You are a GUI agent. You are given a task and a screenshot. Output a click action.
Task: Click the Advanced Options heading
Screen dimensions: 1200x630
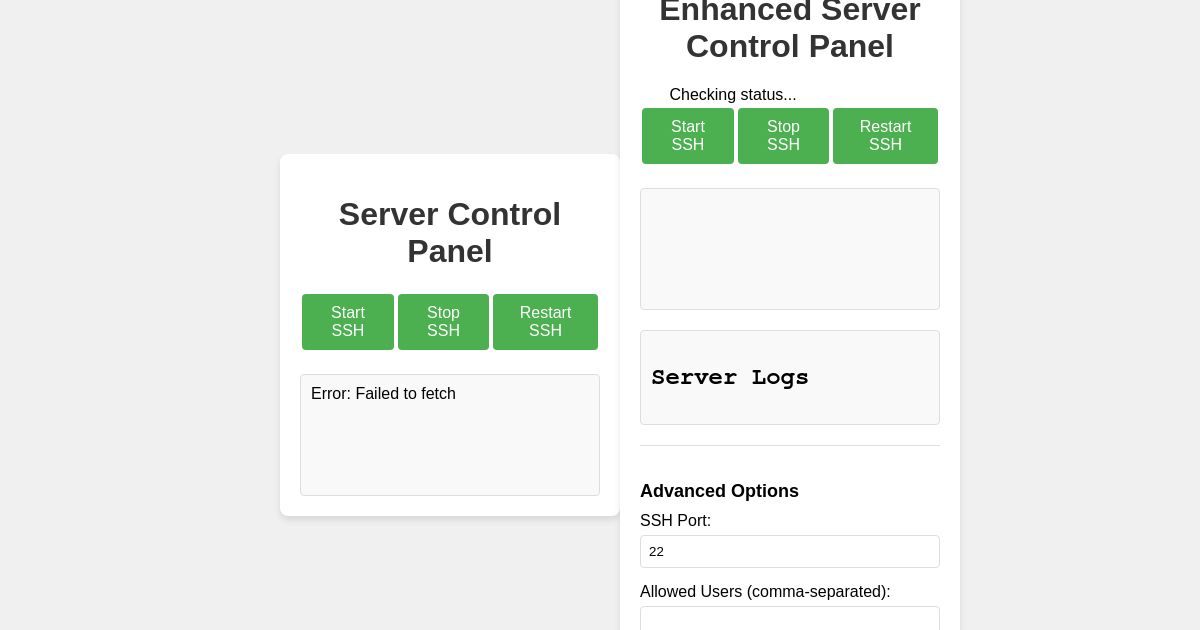click(719, 491)
